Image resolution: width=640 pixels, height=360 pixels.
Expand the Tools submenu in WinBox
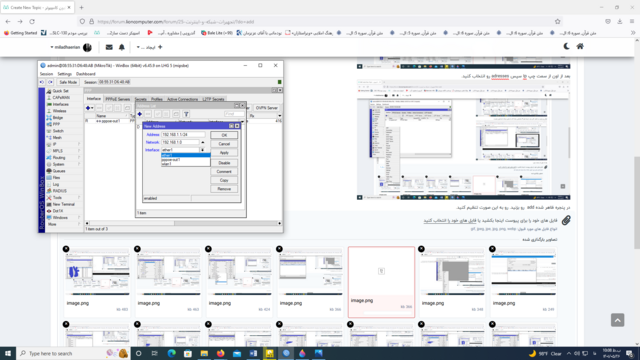[x=64, y=198]
